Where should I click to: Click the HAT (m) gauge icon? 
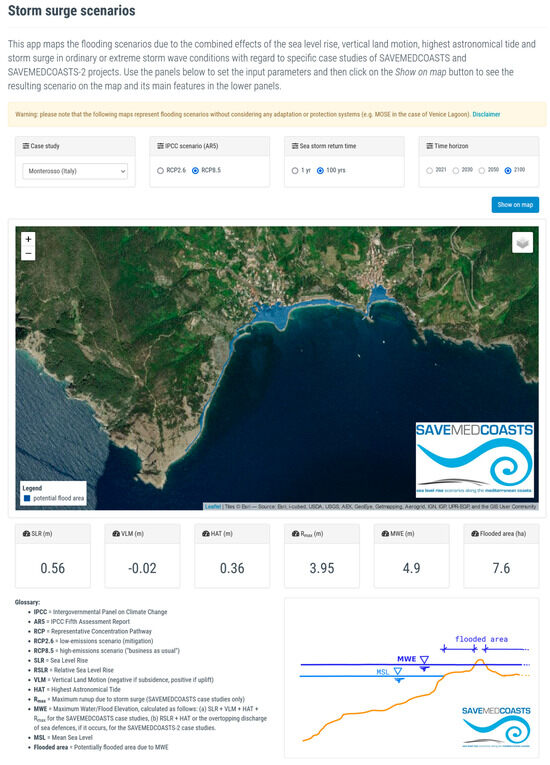(x=206, y=534)
